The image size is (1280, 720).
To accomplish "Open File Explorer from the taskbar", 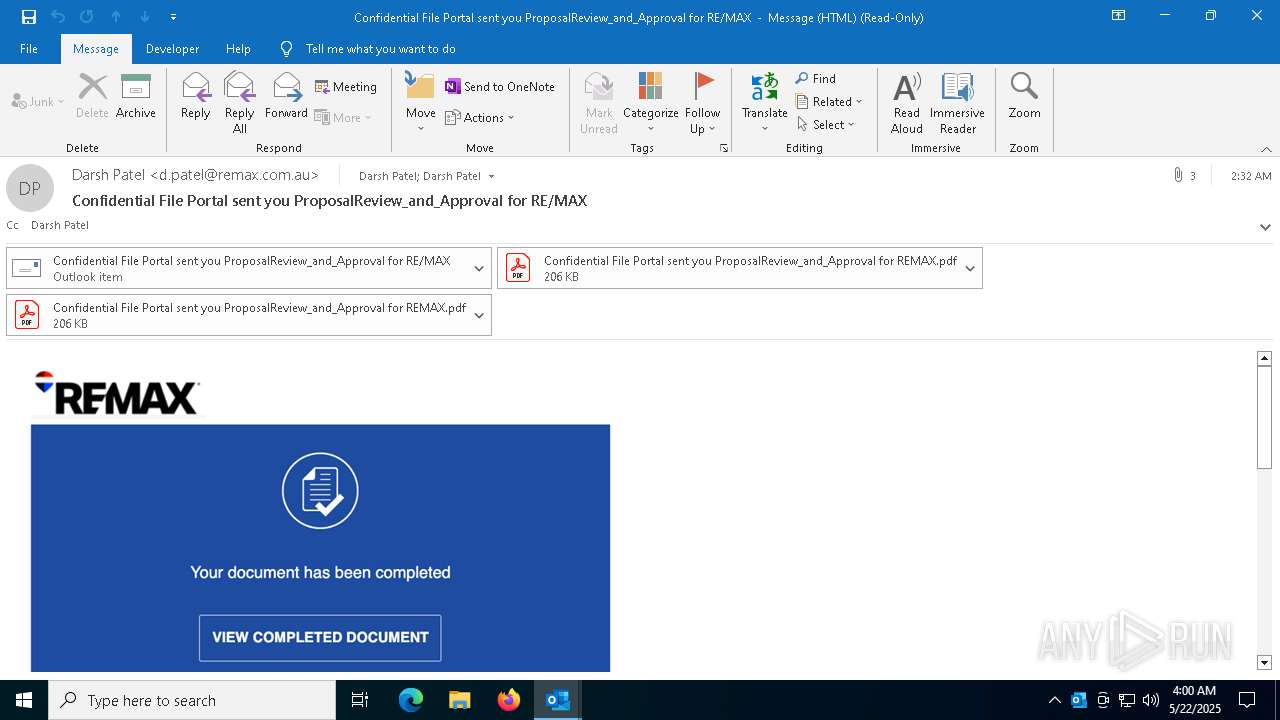I will (459, 700).
